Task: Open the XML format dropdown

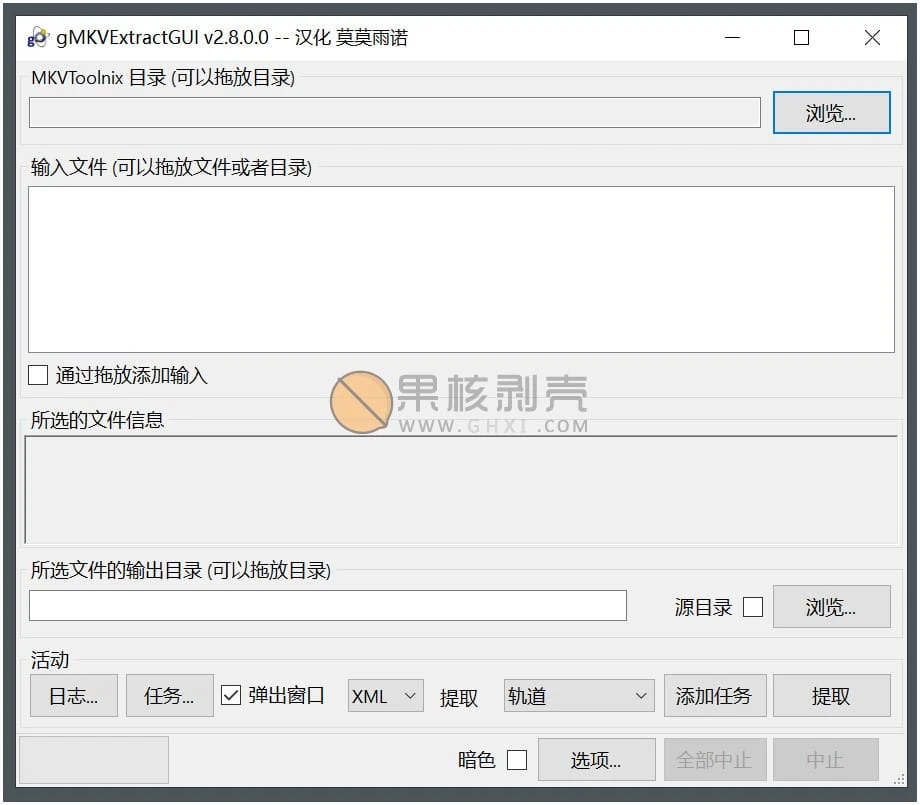Action: 385,695
